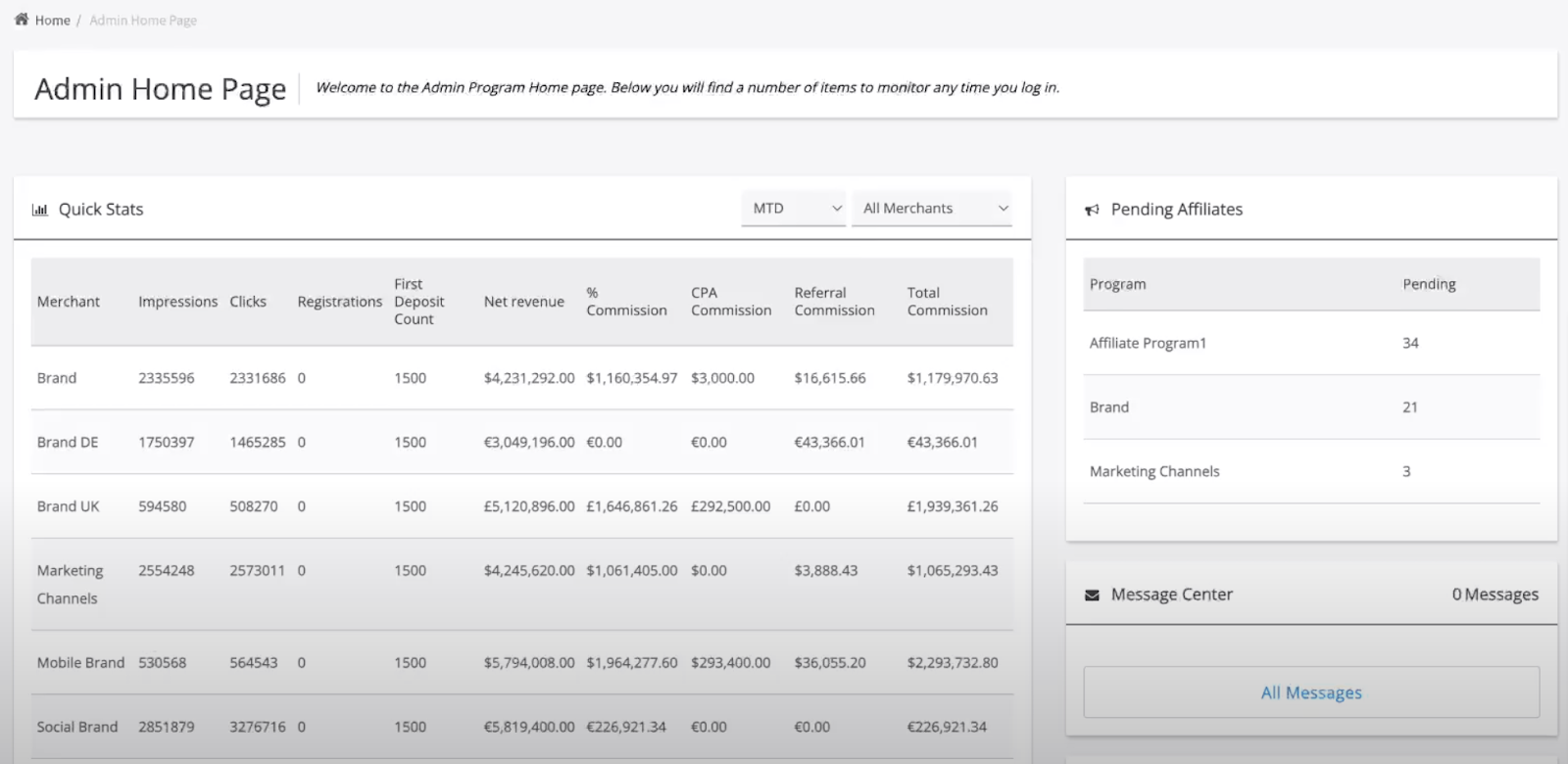
Task: Select Marketing Channels merchant in Quick Stats
Action: (70, 585)
